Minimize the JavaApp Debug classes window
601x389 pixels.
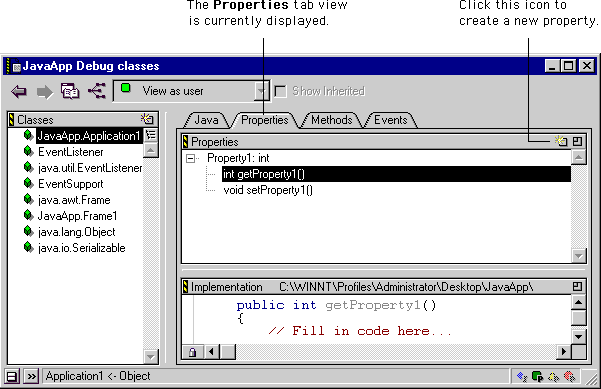(x=552, y=66)
